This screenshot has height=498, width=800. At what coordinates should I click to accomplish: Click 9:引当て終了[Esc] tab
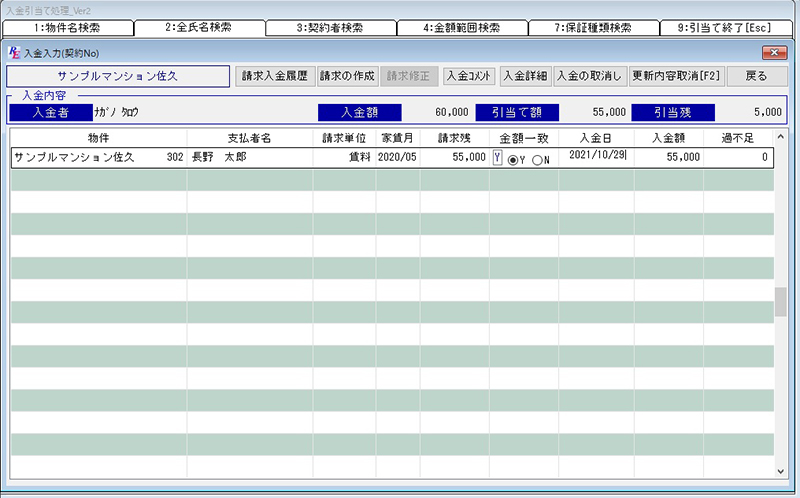725,28
